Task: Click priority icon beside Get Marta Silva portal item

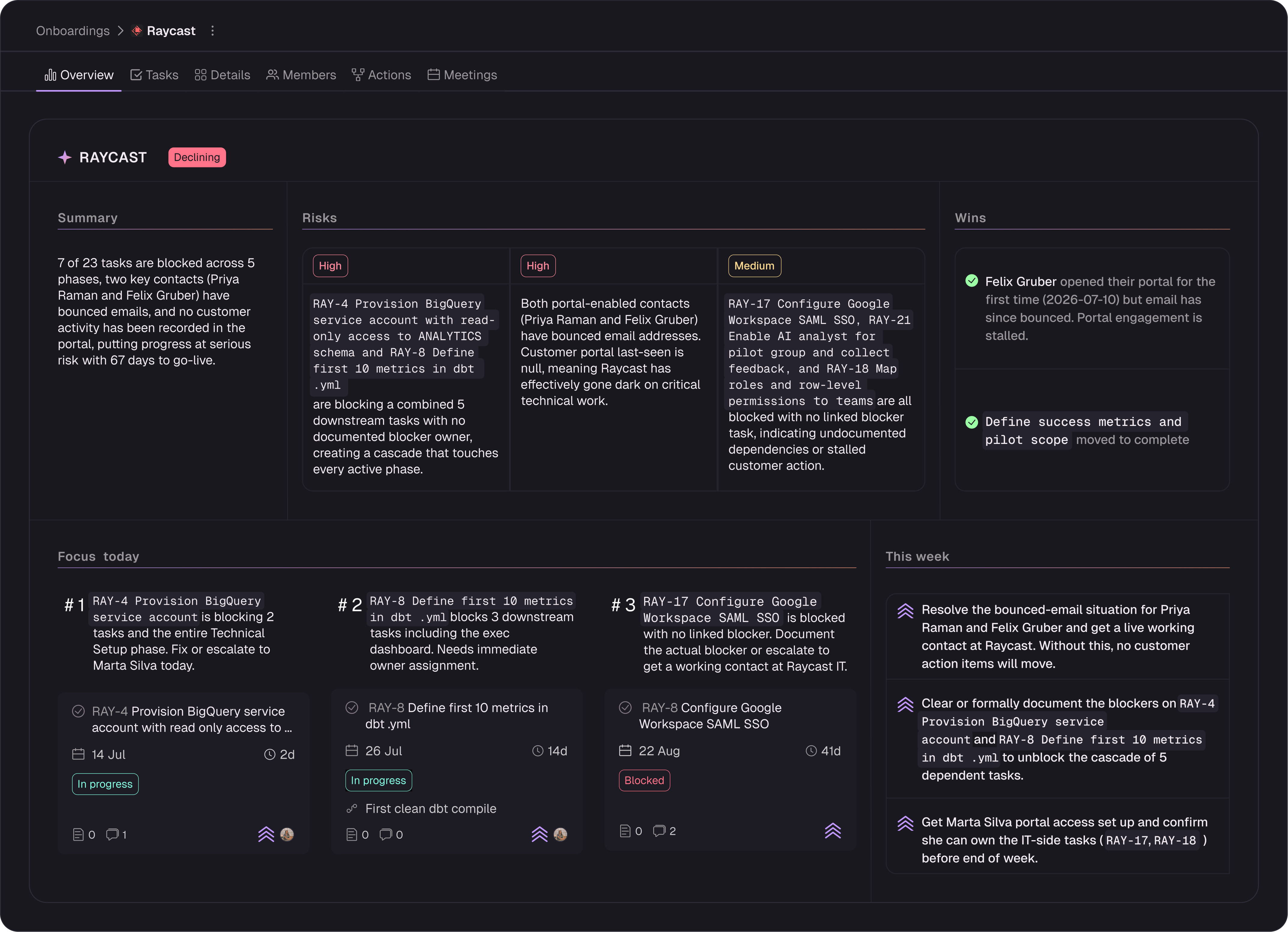Action: pyautogui.click(x=906, y=824)
